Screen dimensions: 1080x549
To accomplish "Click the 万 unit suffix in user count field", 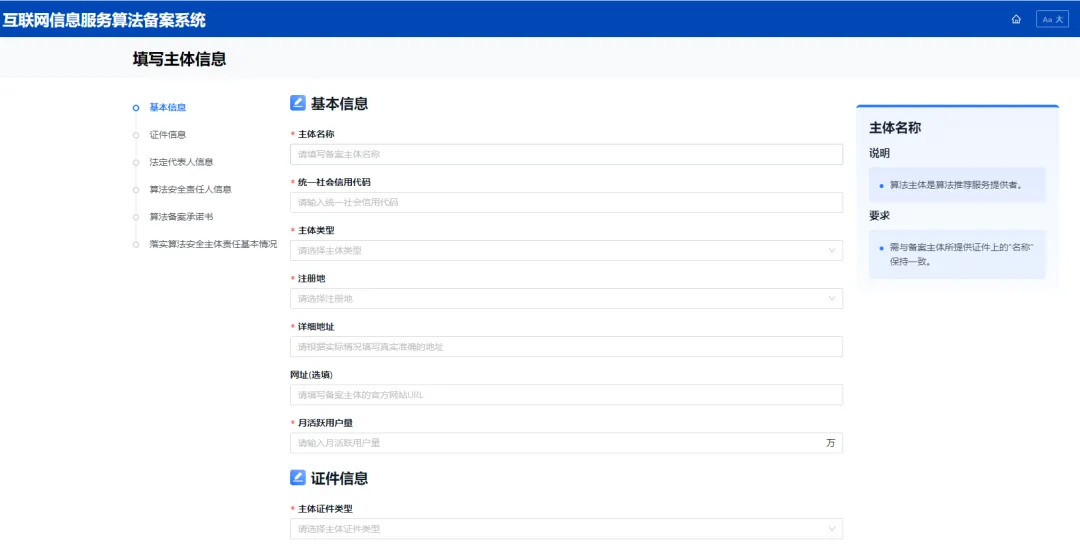I will coord(831,443).
